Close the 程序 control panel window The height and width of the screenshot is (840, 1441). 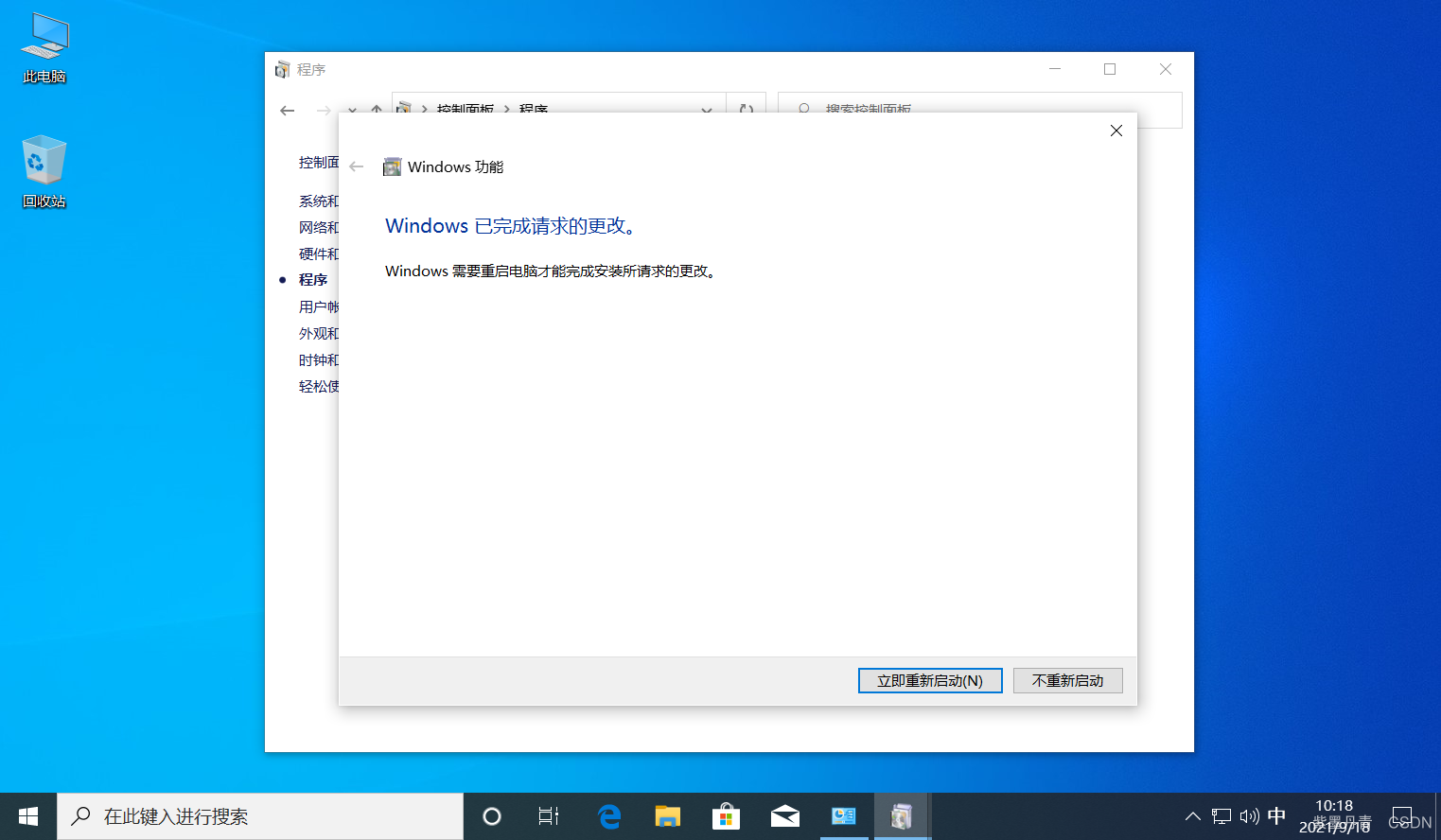pyautogui.click(x=1166, y=69)
